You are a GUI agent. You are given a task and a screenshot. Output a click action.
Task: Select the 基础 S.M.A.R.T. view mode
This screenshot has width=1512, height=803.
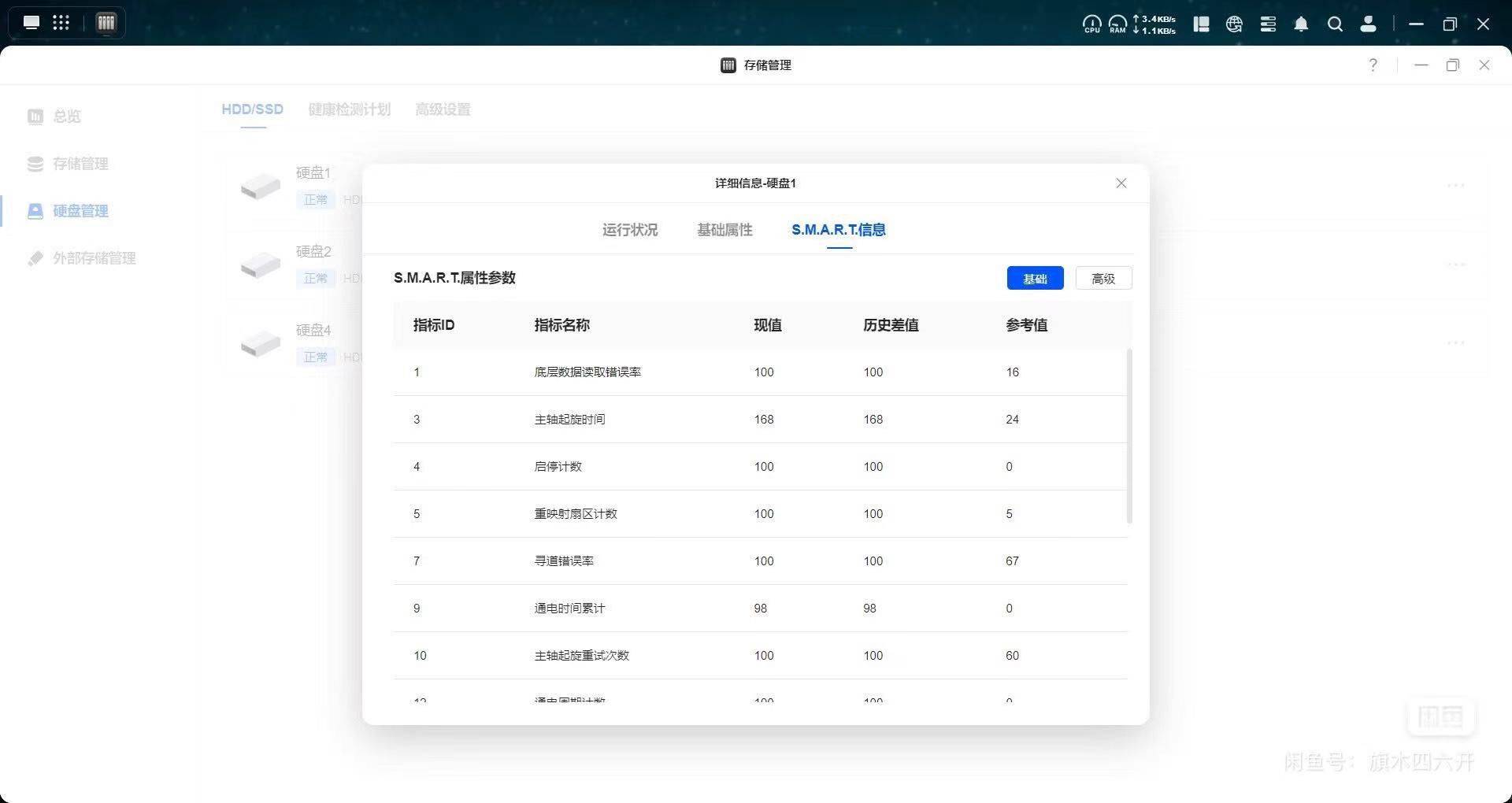(1035, 278)
